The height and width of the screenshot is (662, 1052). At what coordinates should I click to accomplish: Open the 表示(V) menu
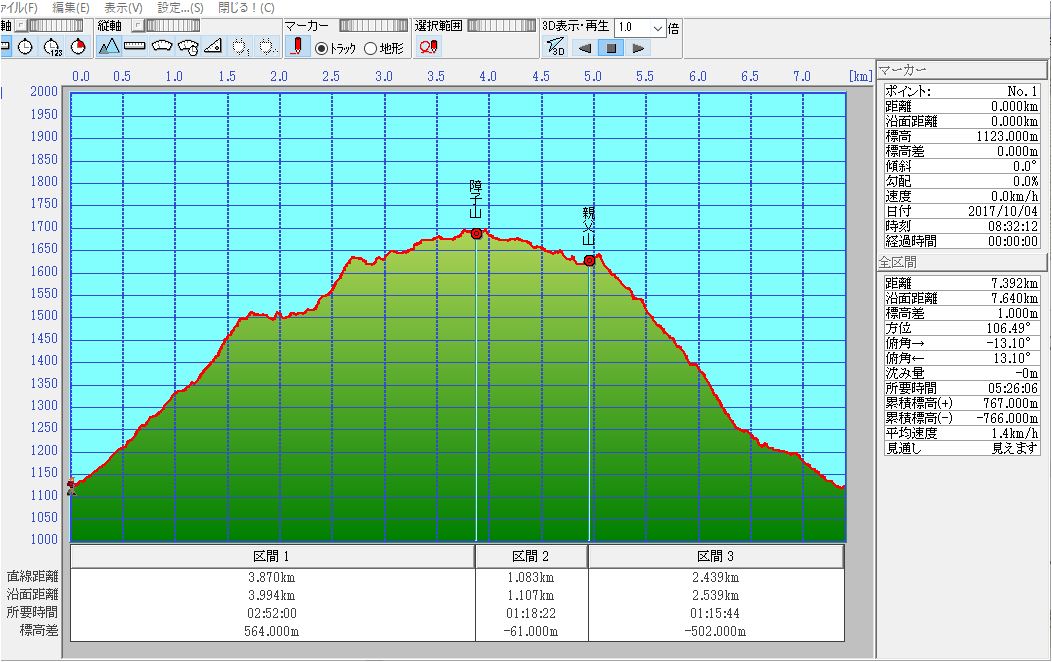(123, 8)
